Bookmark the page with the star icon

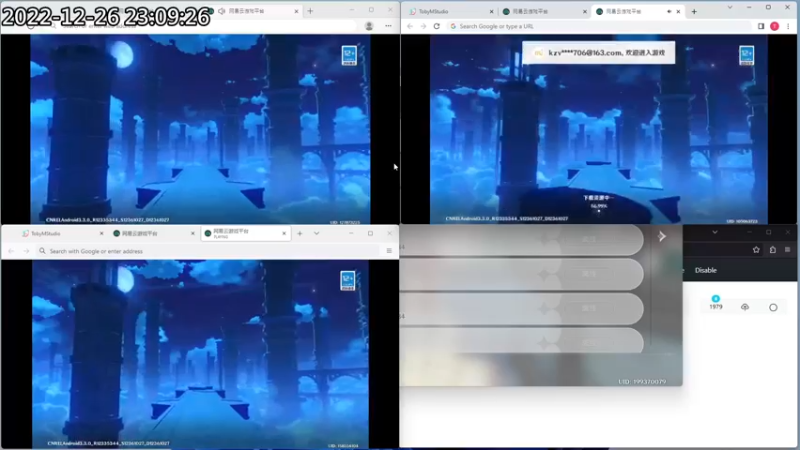click(756, 249)
